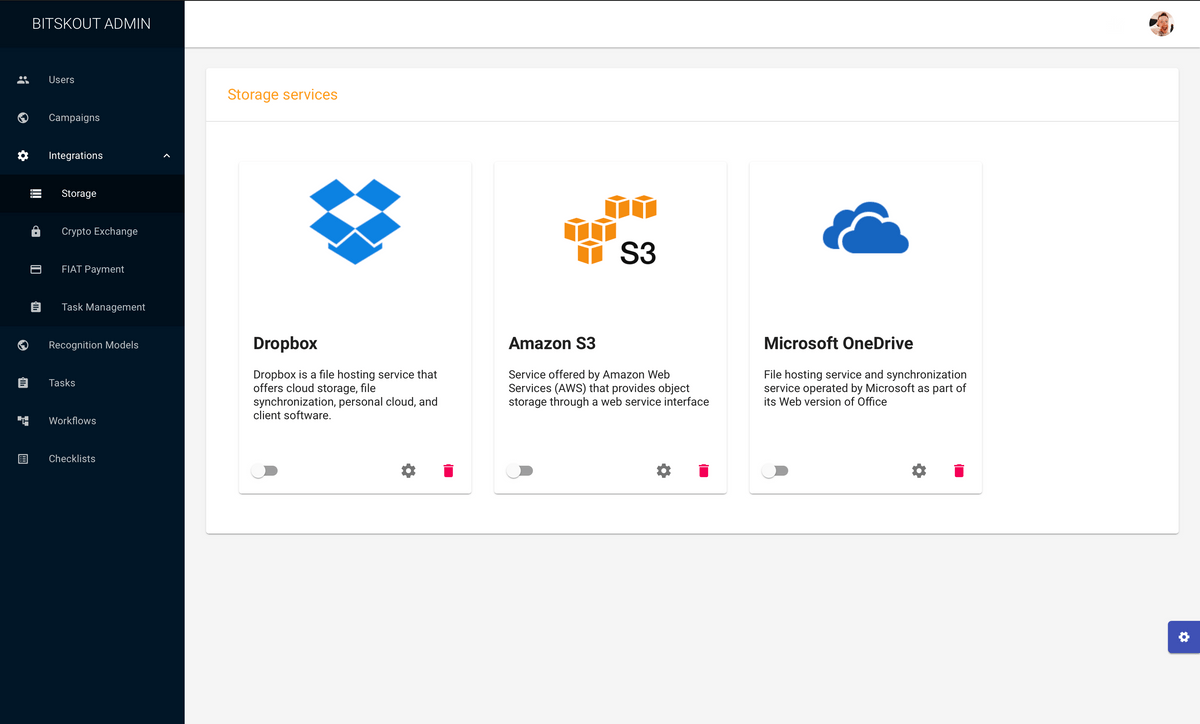1200x724 pixels.
Task: Select the Storage submenu item
Action: point(92,194)
